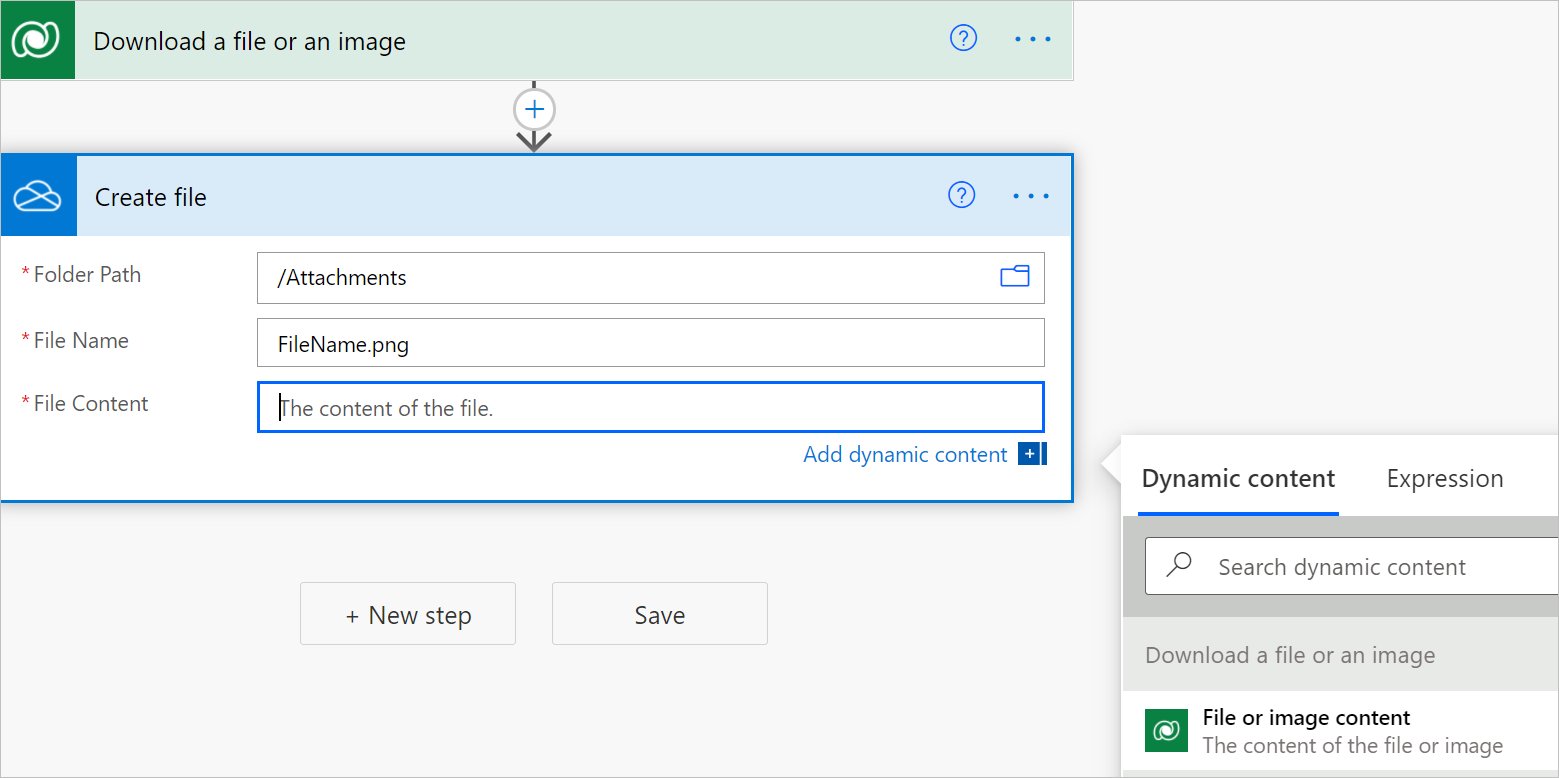1559x778 pixels.
Task: Open the ellipsis menu on Download action
Action: click(x=1032, y=38)
